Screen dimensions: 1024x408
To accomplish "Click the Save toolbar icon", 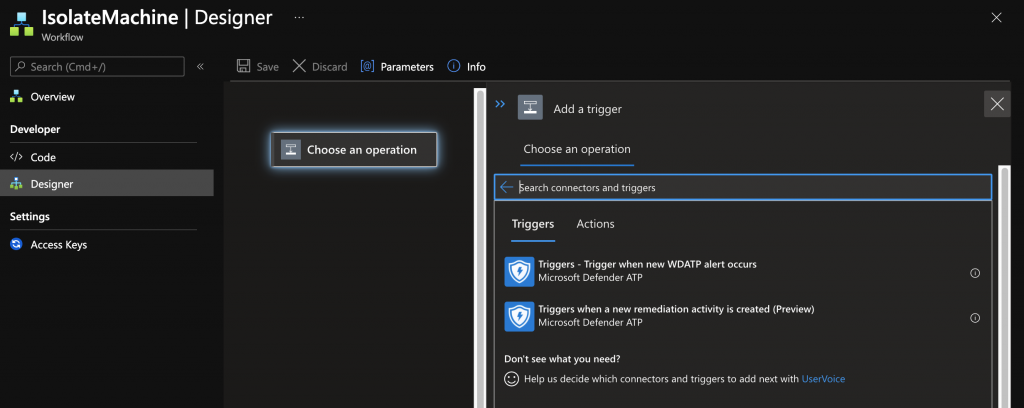I will tap(244, 67).
